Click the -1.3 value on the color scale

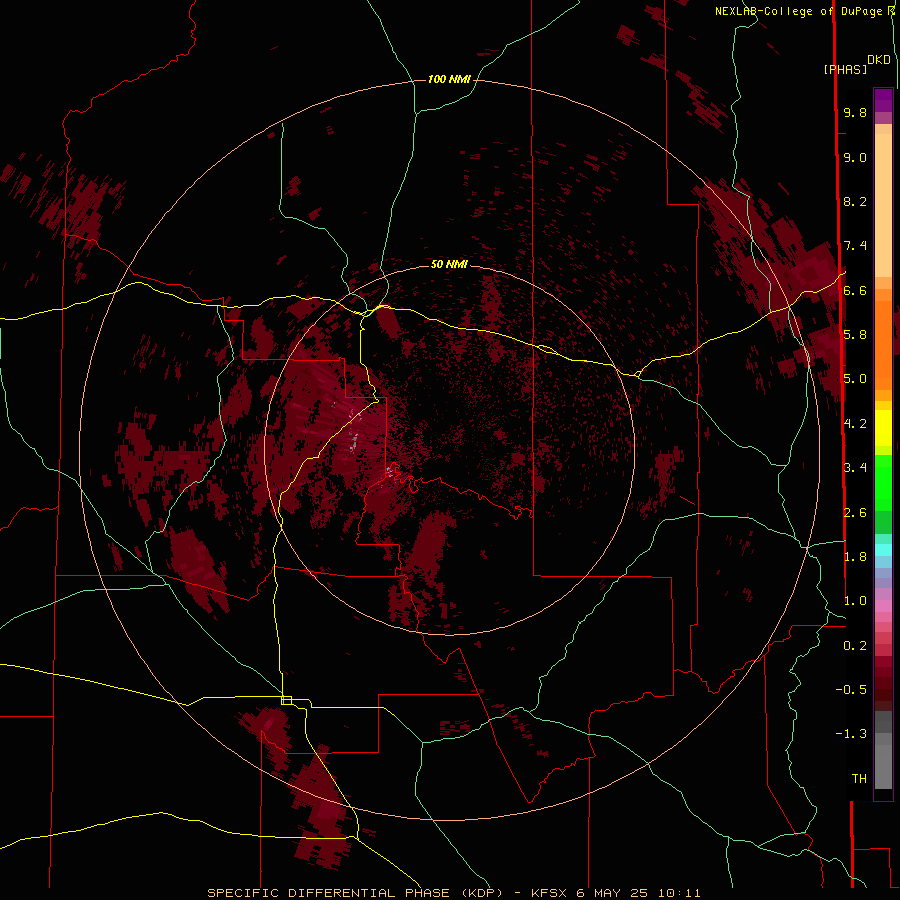point(851,734)
